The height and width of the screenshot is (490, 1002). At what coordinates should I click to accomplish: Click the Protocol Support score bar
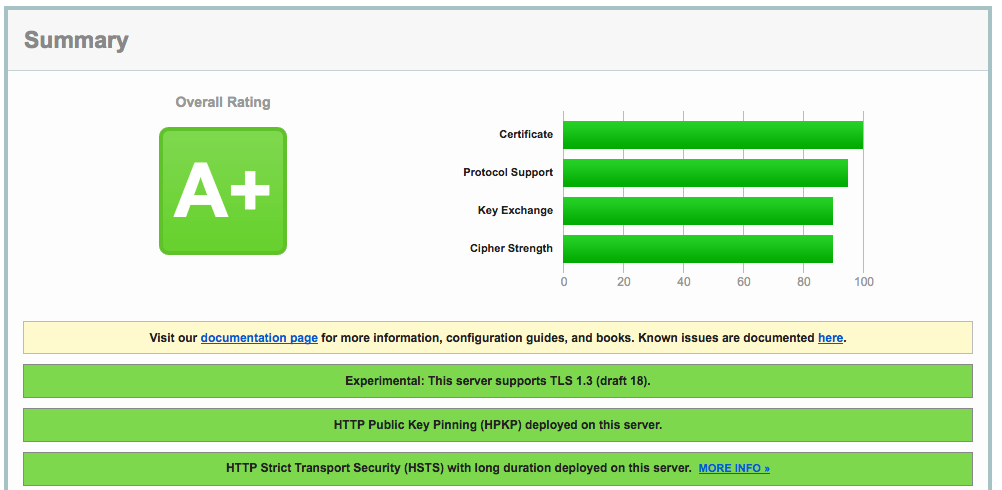pos(705,173)
